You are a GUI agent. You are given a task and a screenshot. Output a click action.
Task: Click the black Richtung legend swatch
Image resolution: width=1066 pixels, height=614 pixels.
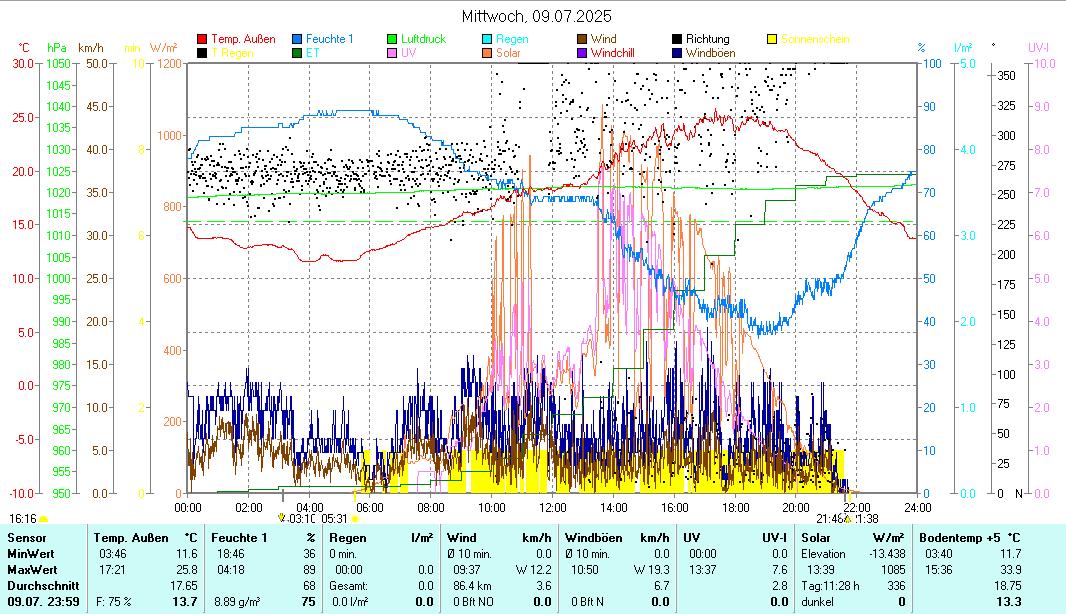coord(677,39)
